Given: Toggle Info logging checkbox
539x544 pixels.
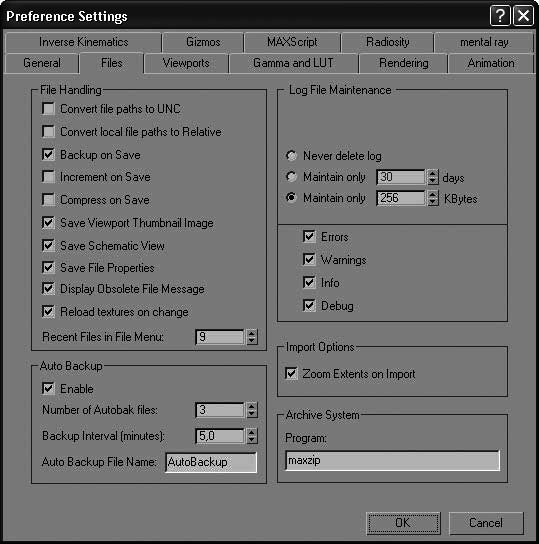Looking at the screenshot, I should pyautogui.click(x=309, y=282).
